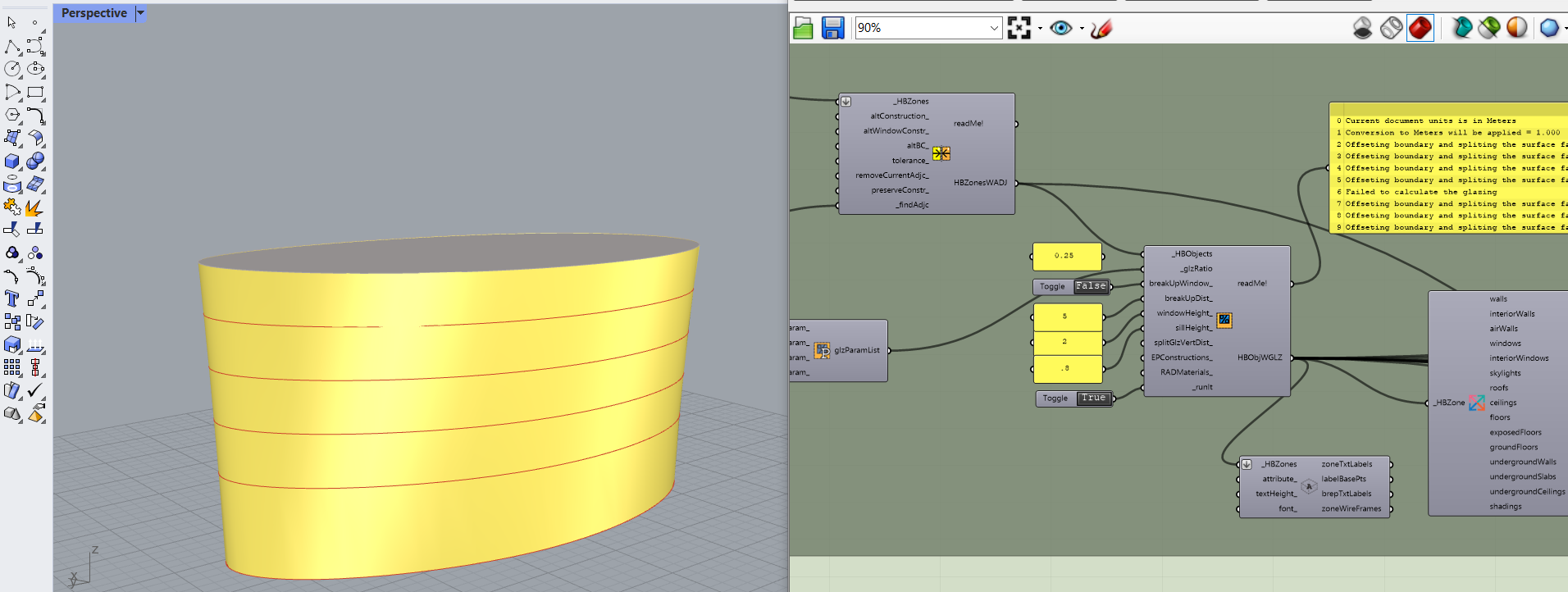
Task: Activate the sketch pencil tool
Action: pyautogui.click(x=1101, y=29)
